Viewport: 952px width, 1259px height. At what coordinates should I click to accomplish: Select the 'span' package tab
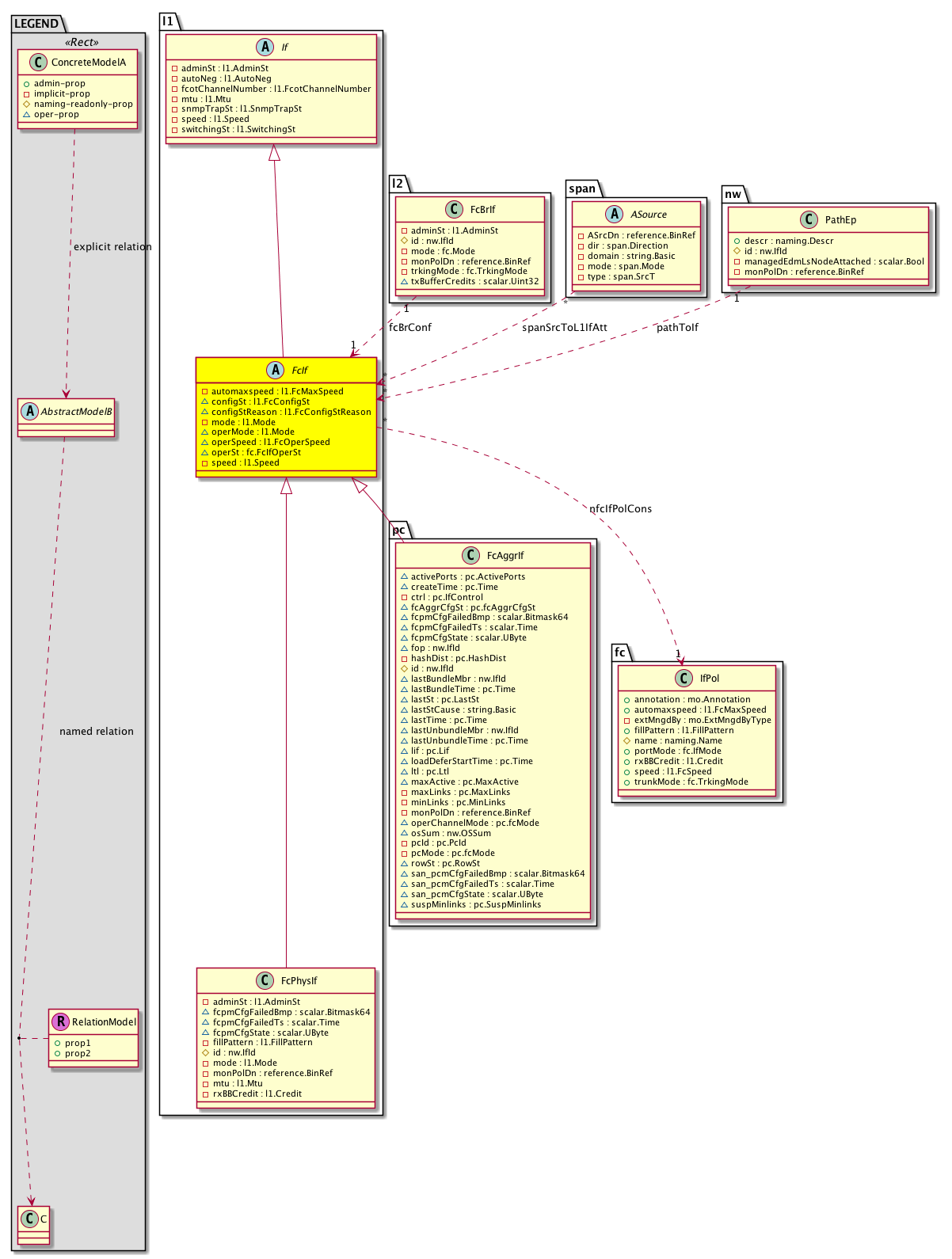click(582, 188)
